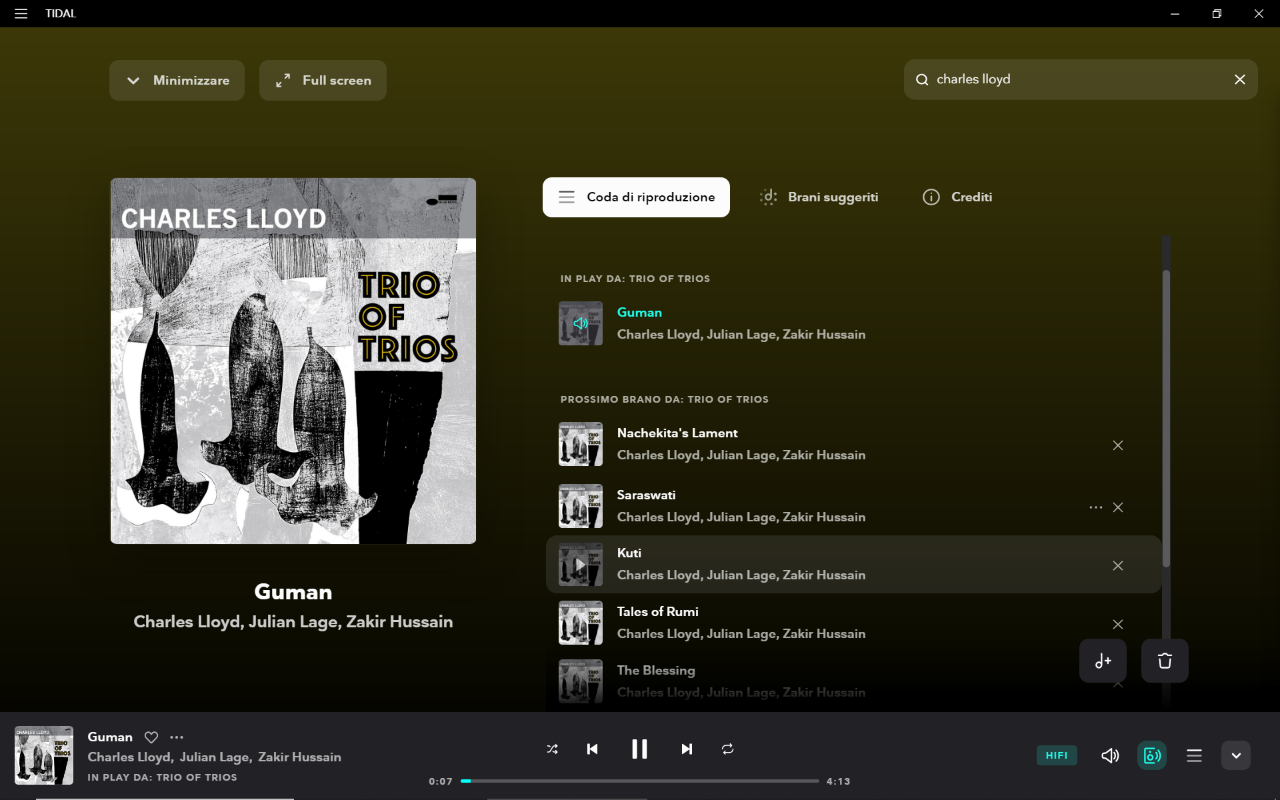Open the play queue list icon
The width and height of the screenshot is (1280, 800).
(1194, 756)
